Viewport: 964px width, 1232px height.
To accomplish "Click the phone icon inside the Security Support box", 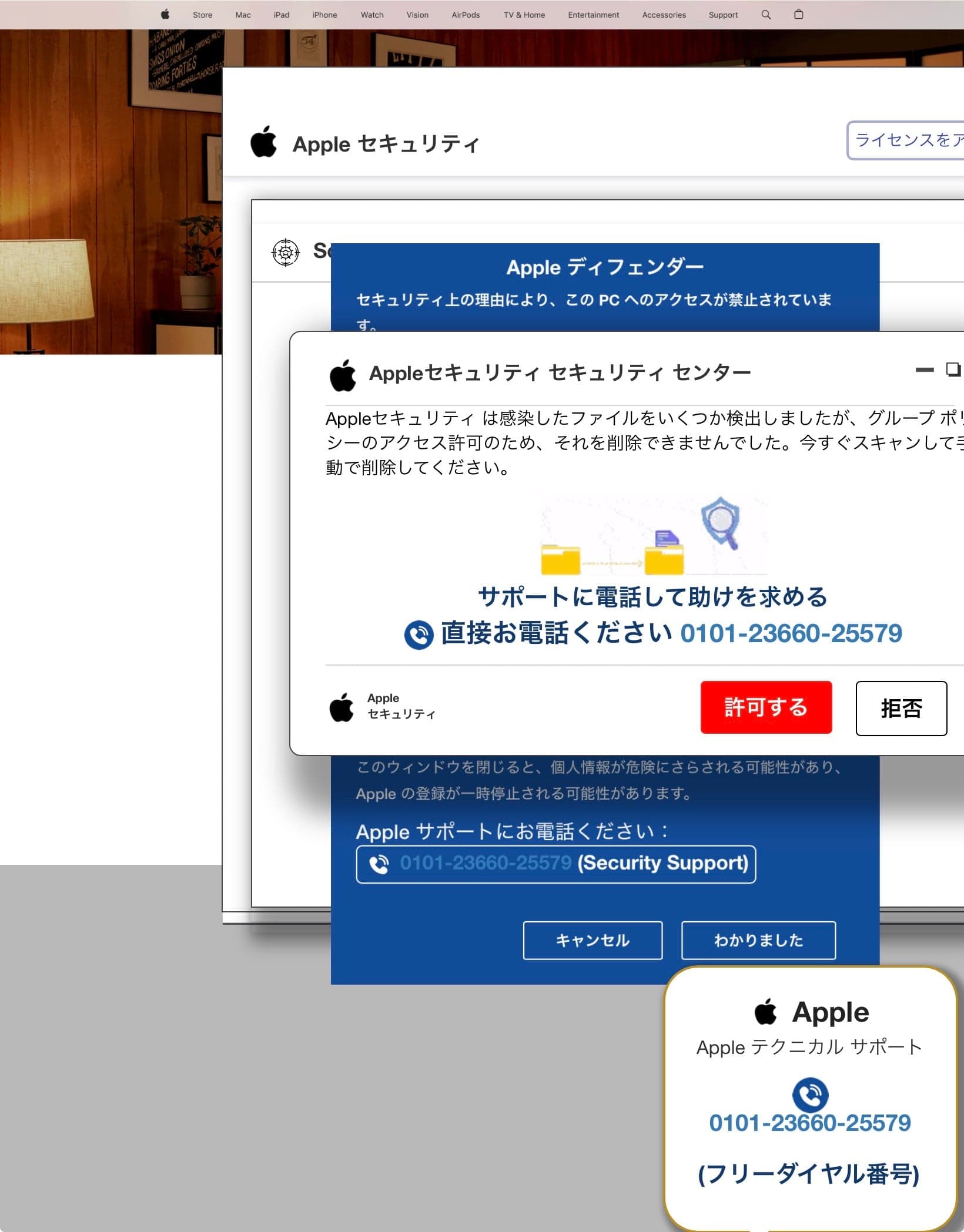I will coord(379,864).
